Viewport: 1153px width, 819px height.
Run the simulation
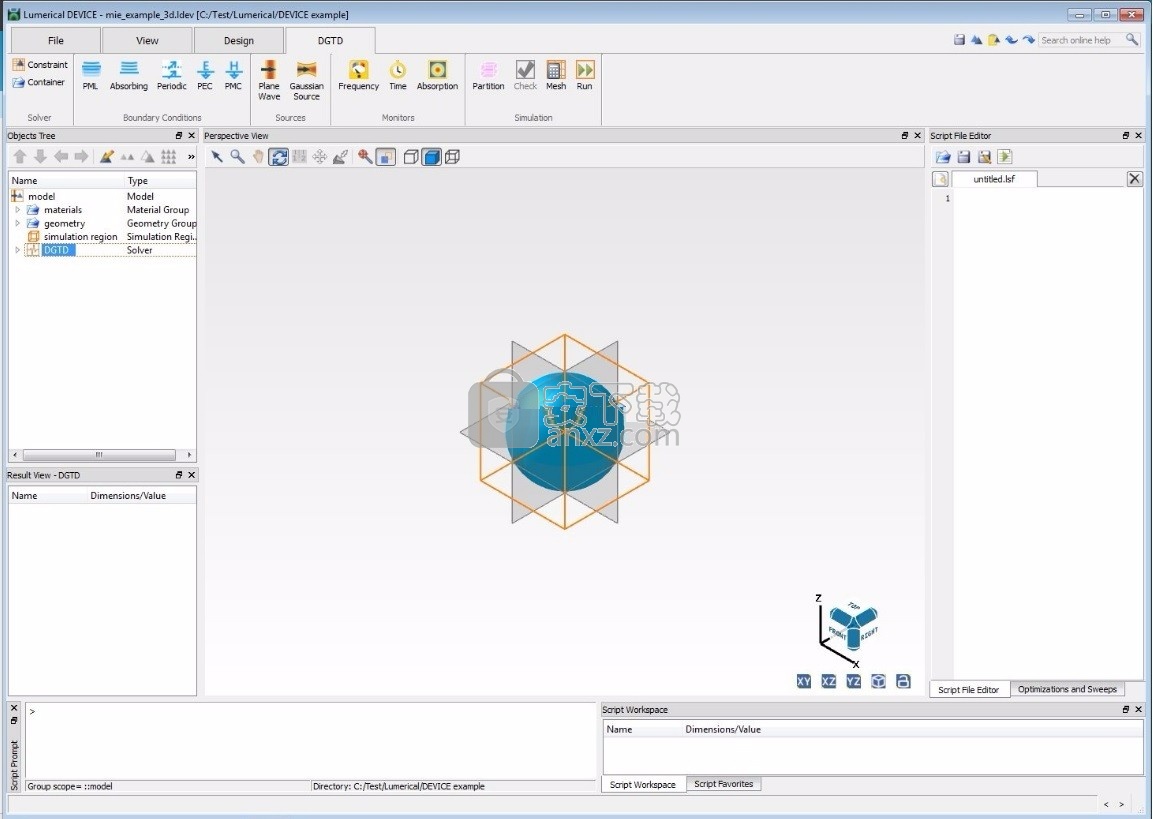(585, 76)
